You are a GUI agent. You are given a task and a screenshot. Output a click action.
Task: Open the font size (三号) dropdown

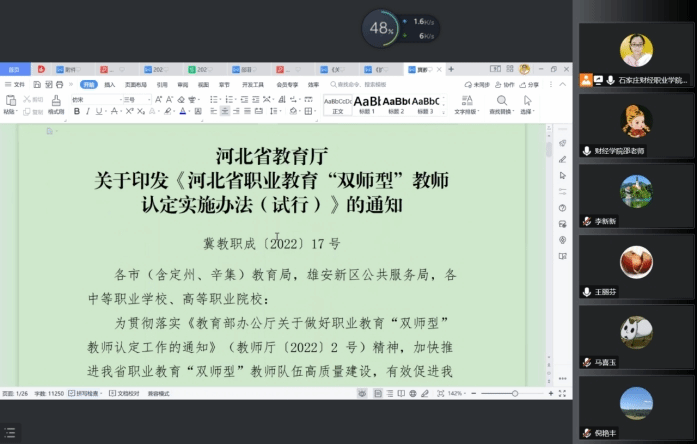pos(149,100)
